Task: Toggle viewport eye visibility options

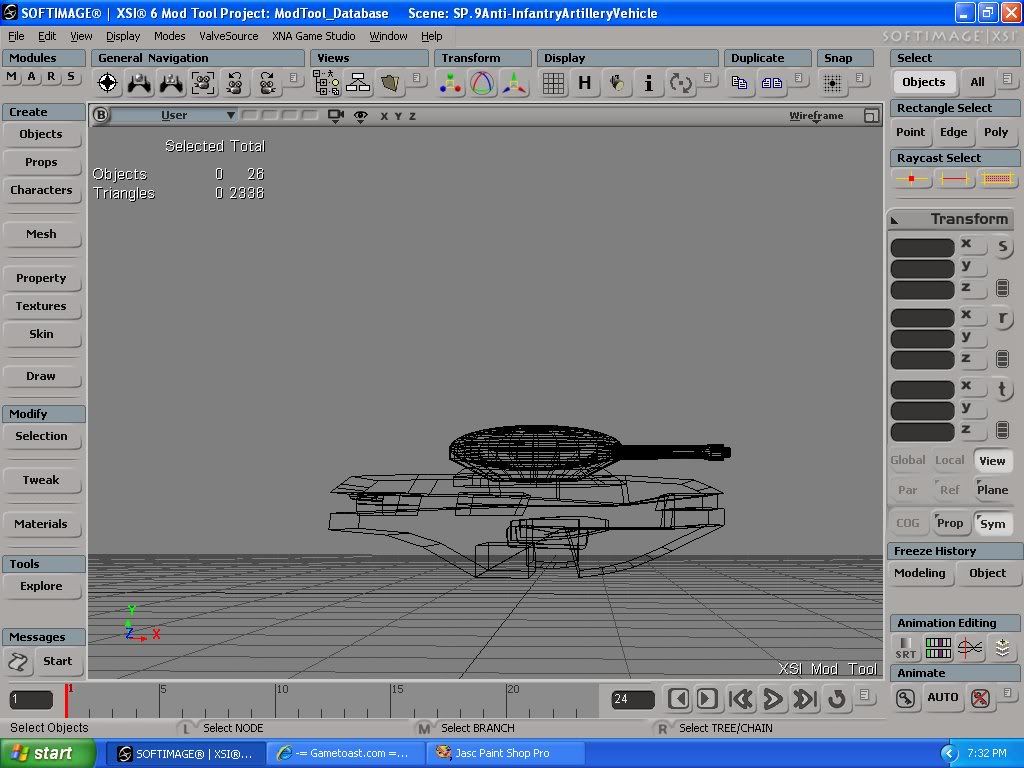Action: click(360, 116)
